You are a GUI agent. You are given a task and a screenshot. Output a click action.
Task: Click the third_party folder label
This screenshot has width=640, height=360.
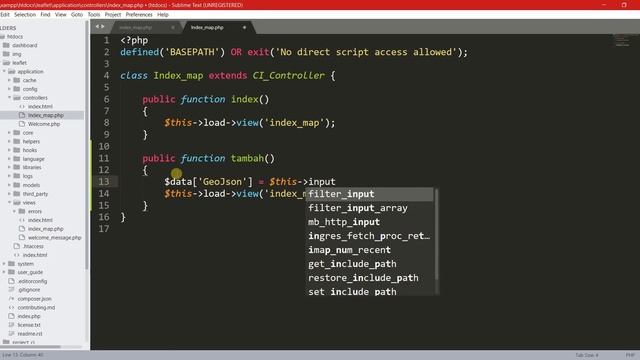point(35,194)
